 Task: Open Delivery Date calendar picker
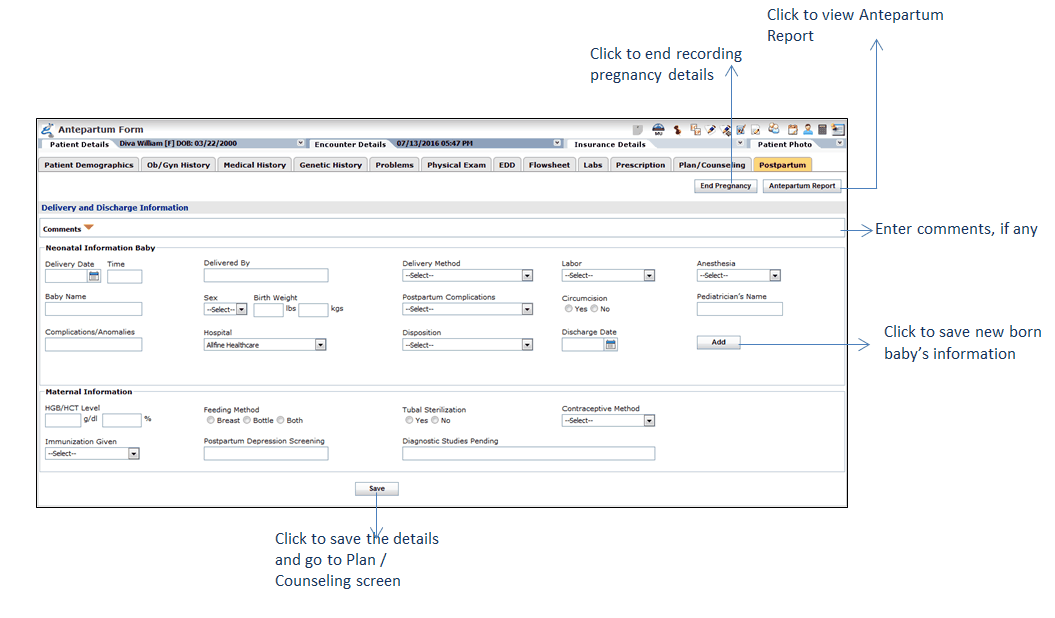coord(94,276)
